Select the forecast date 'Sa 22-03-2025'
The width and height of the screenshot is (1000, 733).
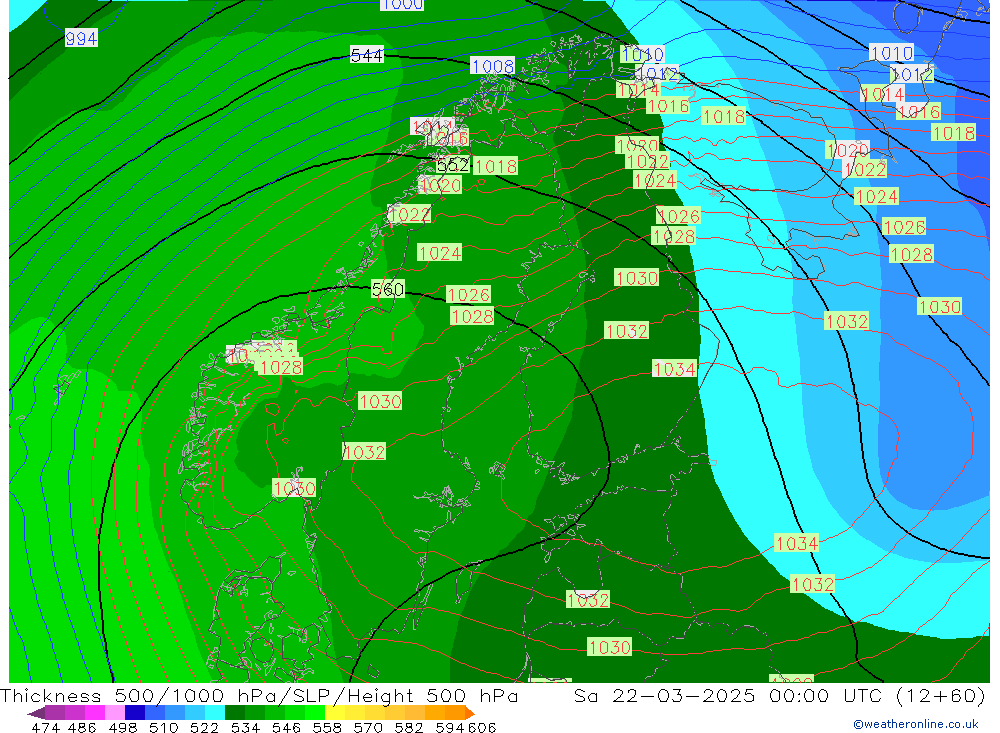664,695
